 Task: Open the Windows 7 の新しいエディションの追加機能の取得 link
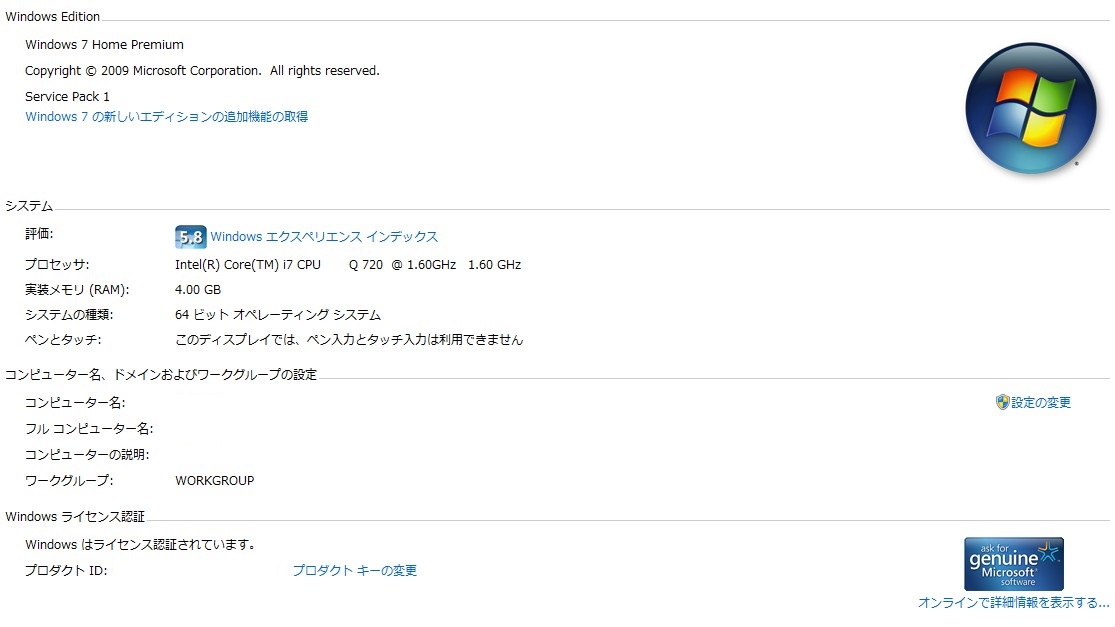pos(166,117)
